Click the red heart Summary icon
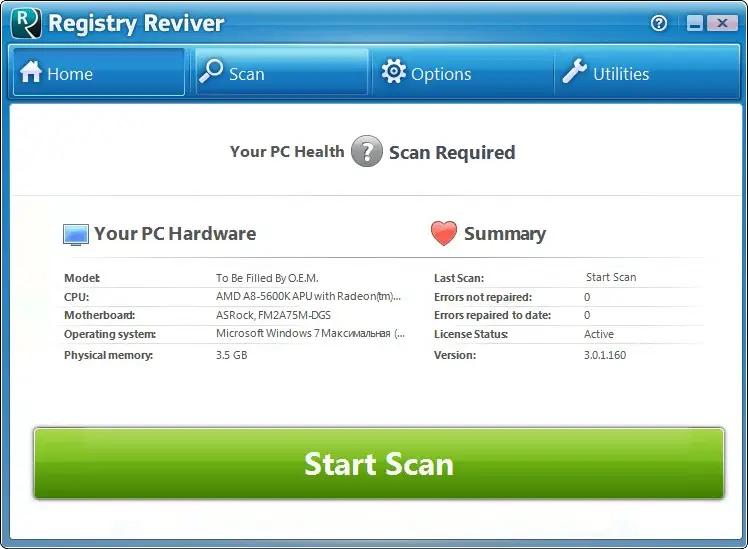The width and height of the screenshot is (748, 549). [444, 233]
